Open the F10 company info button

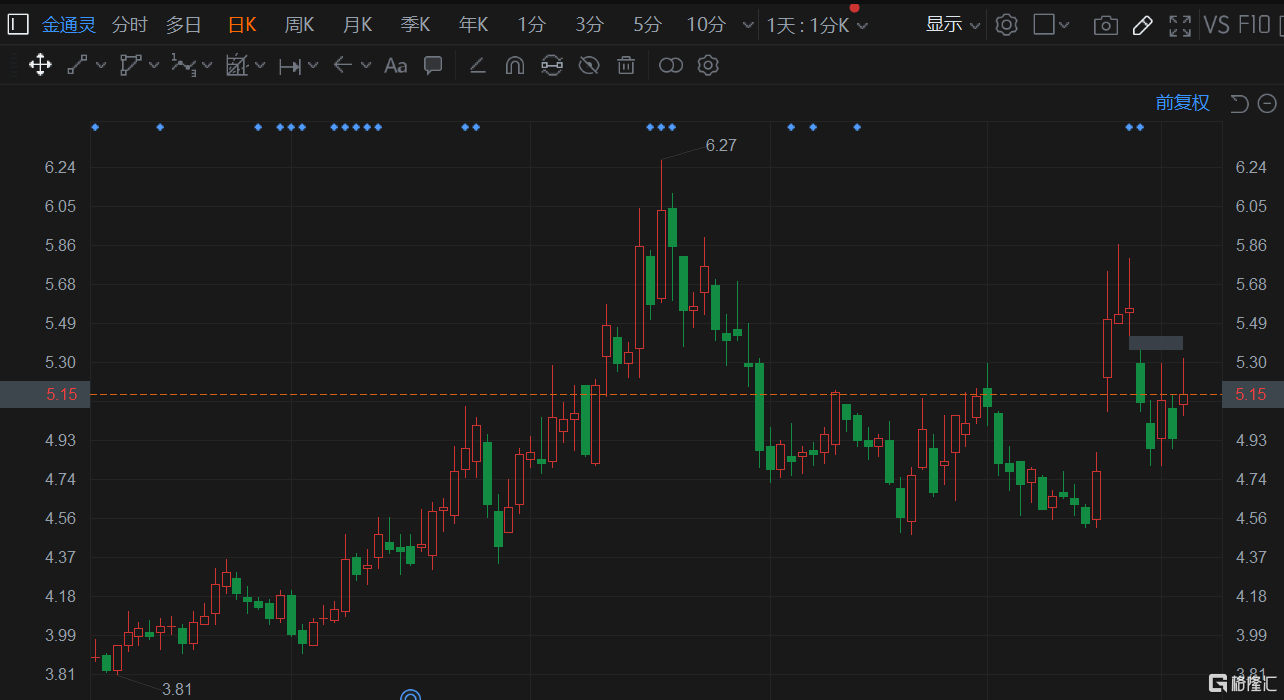click(1254, 25)
